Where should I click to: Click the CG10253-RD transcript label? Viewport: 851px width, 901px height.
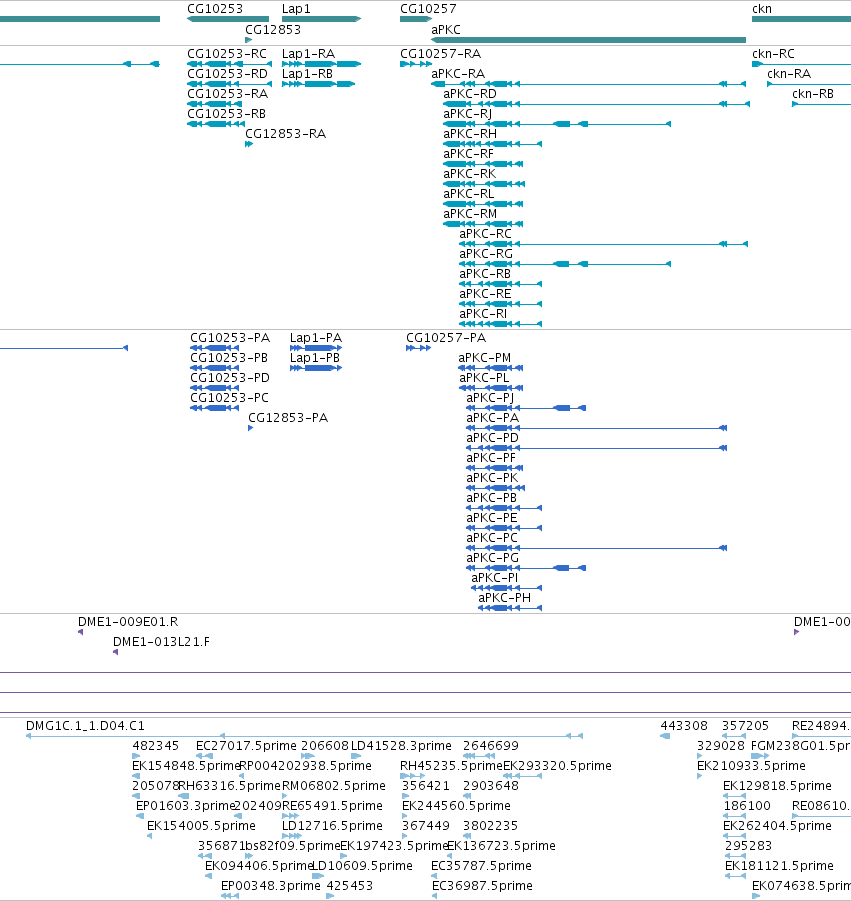pos(228,74)
